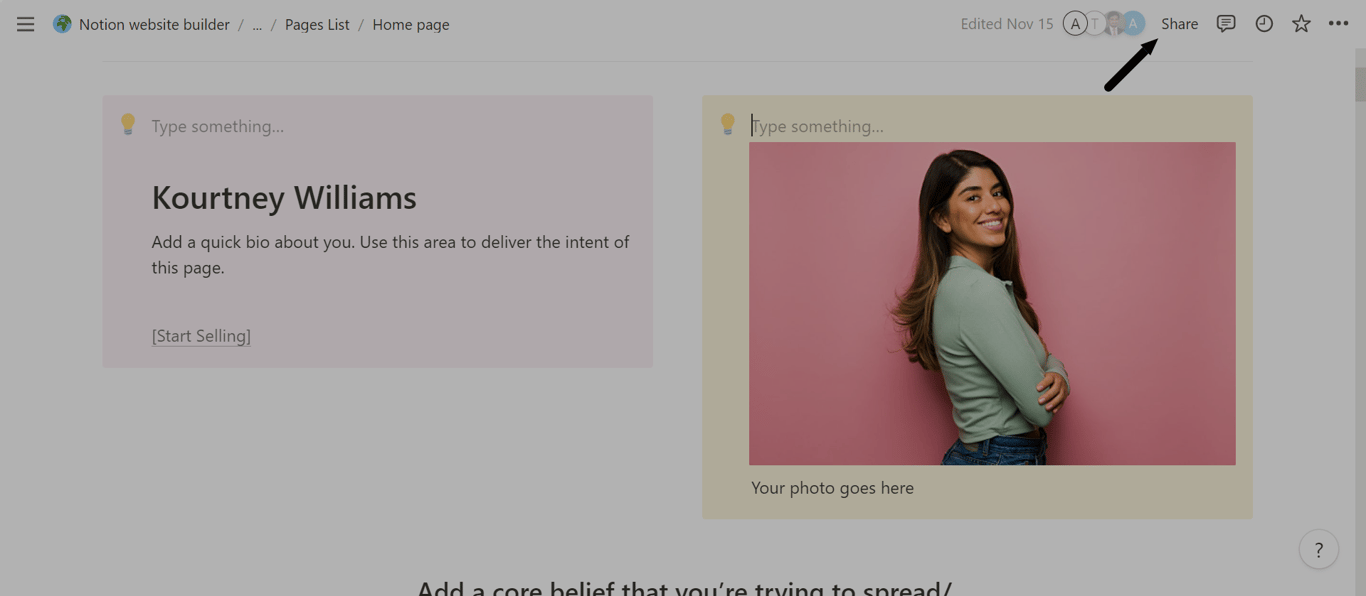This screenshot has width=1366, height=596.
Task: Click the lightbulb icon in the photo callout
Action: 727,124
